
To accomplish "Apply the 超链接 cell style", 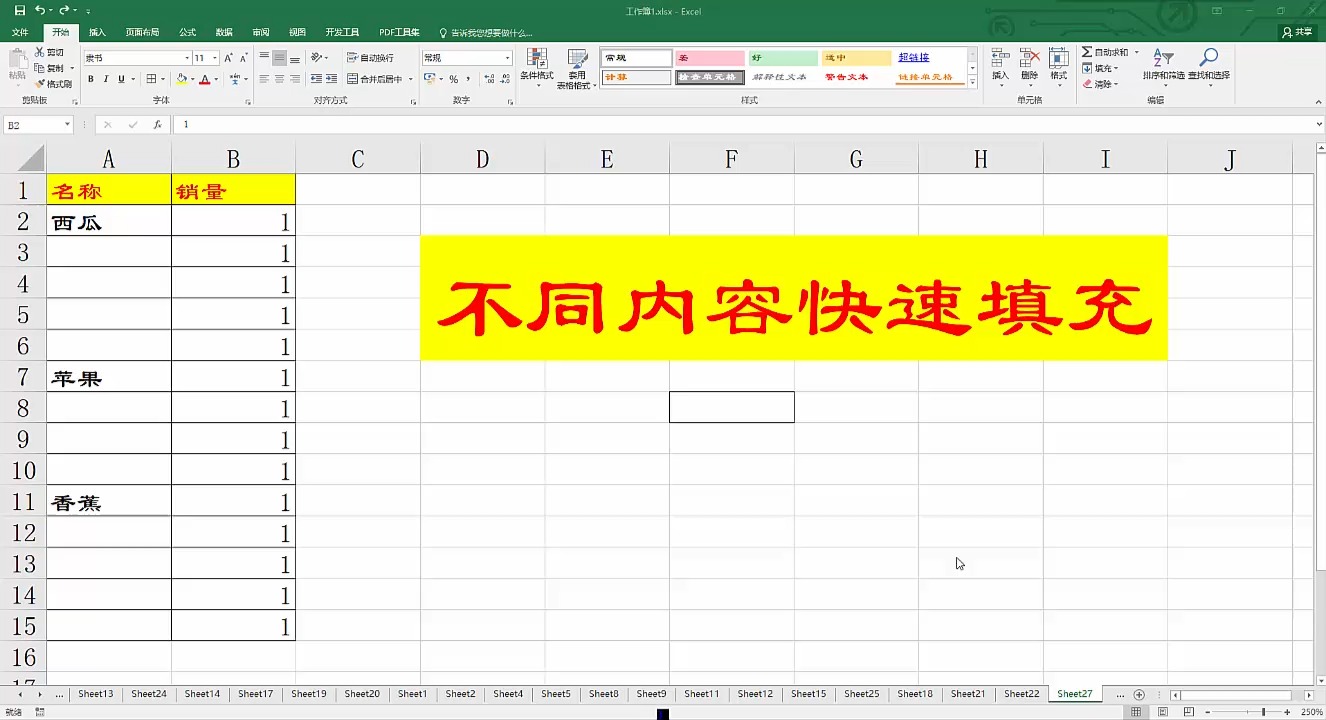I will (x=930, y=58).
